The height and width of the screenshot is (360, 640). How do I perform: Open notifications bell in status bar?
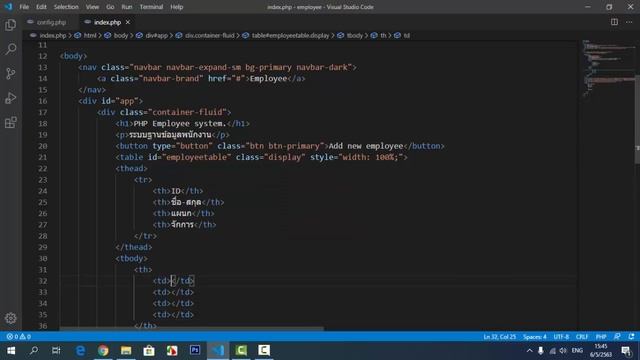pos(631,337)
